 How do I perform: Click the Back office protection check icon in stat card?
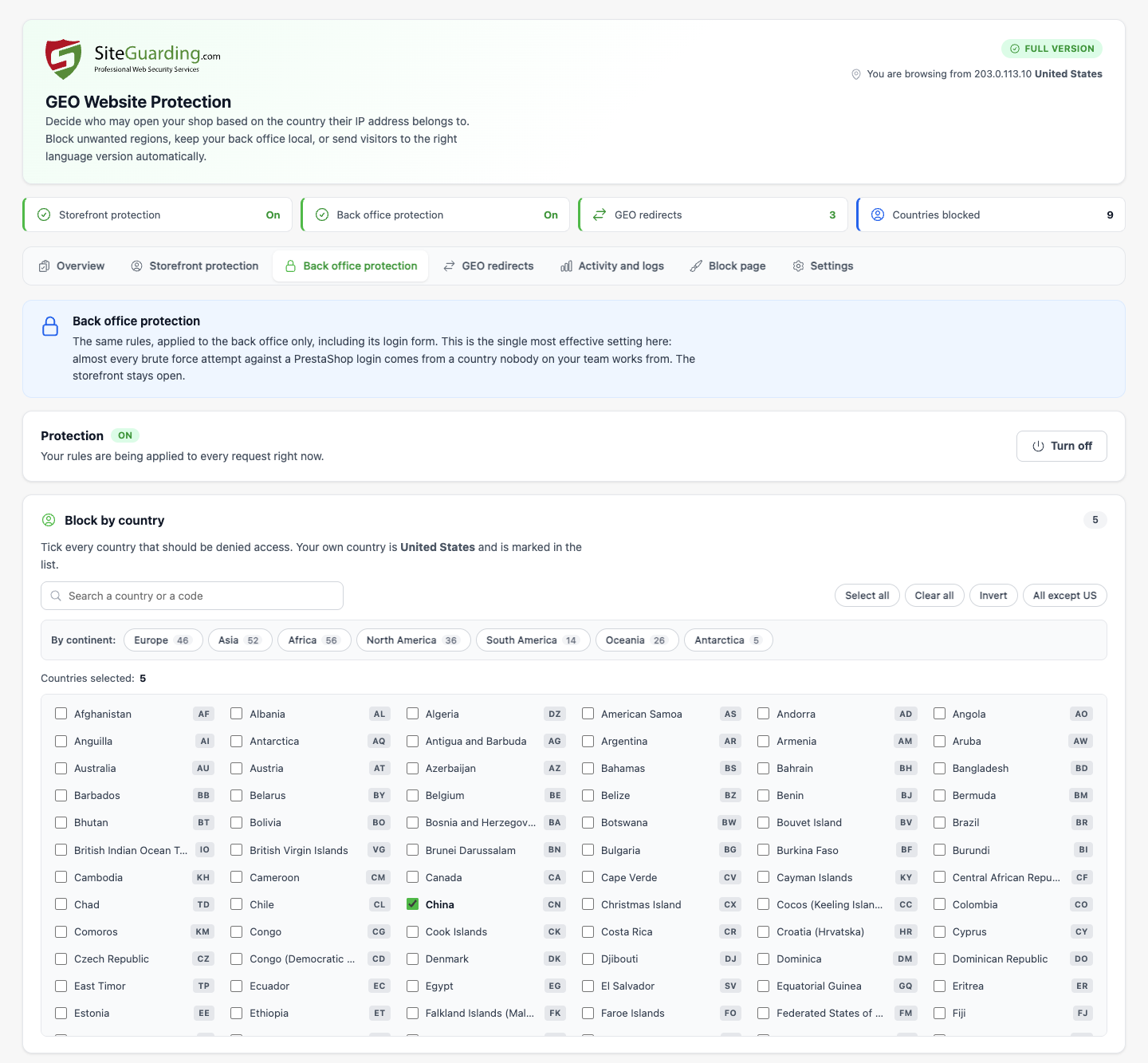pos(322,215)
